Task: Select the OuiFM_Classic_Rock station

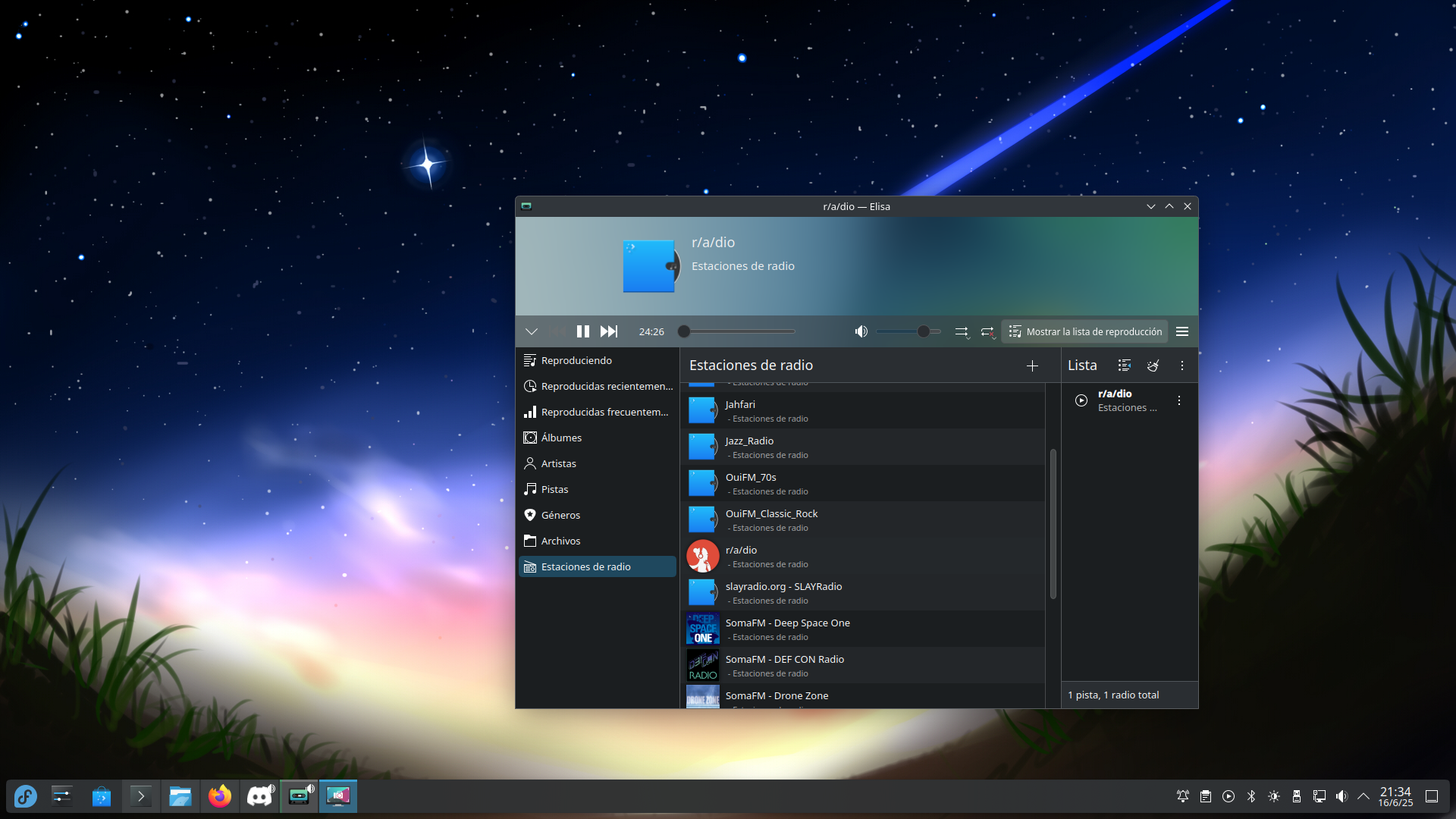Action: coord(863,519)
